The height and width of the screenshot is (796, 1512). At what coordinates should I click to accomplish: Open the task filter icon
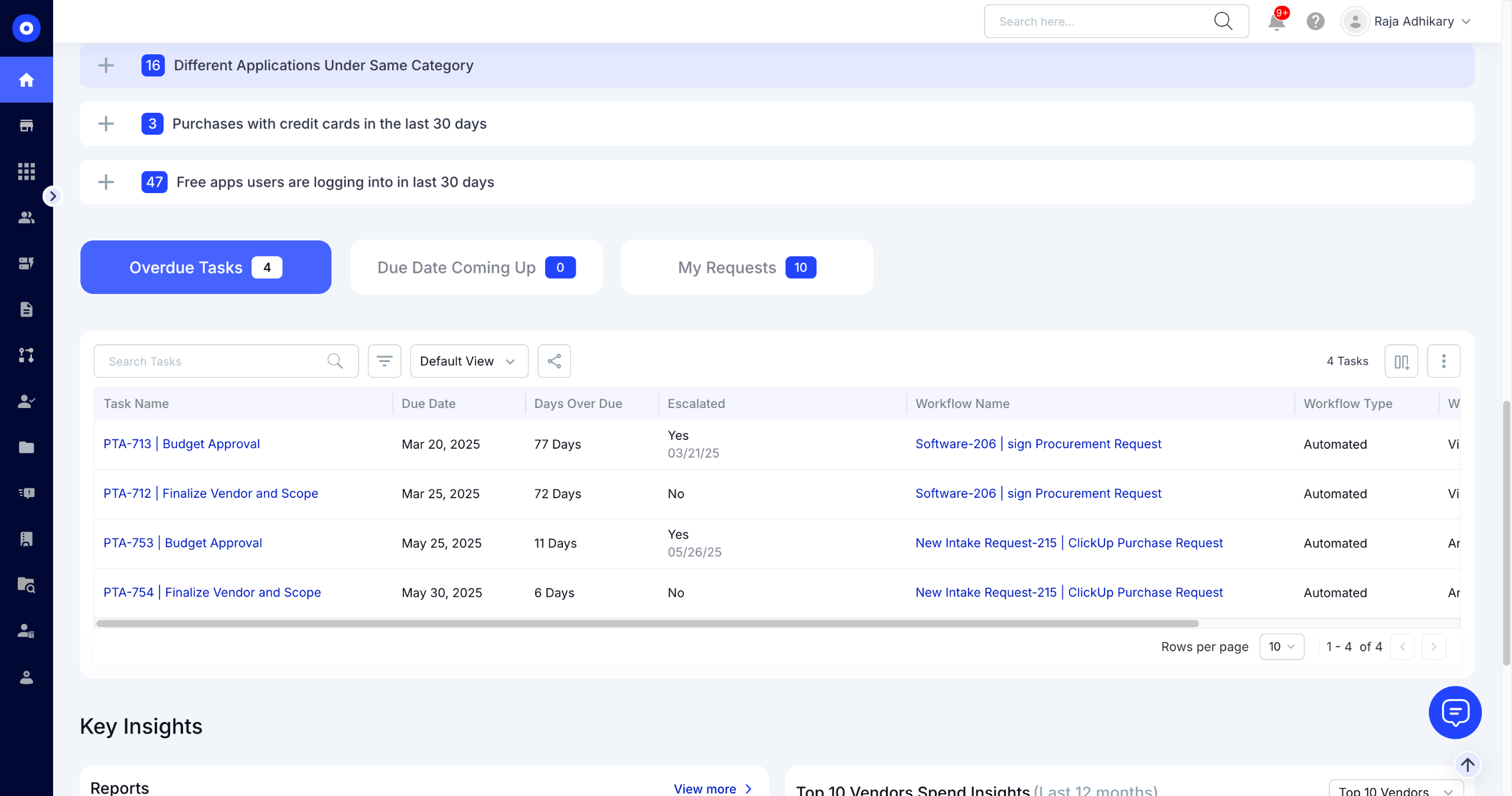[384, 361]
